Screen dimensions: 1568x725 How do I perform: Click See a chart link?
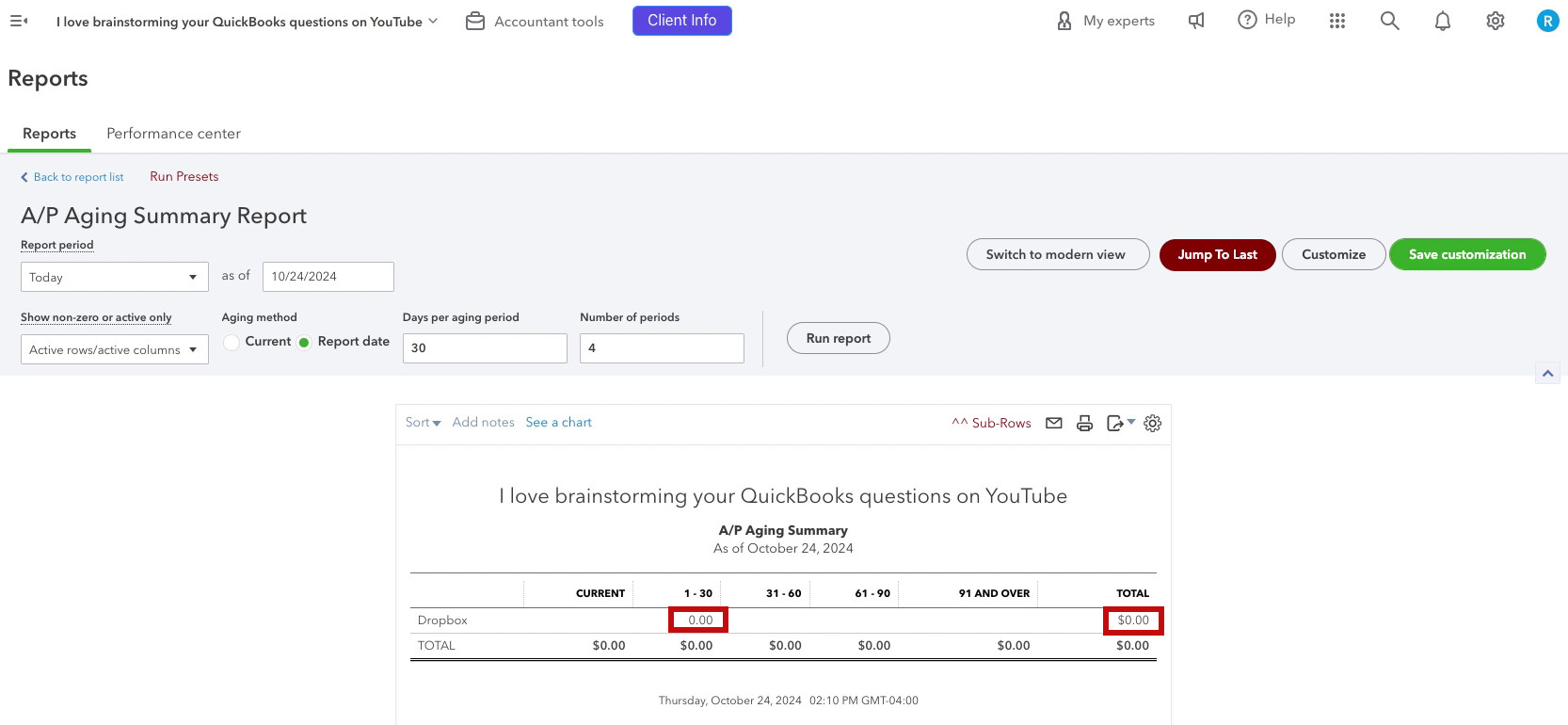tap(558, 423)
